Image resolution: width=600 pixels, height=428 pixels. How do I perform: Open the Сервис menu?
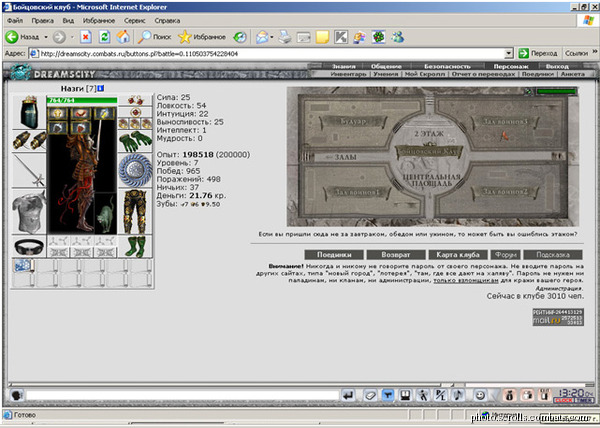135,21
